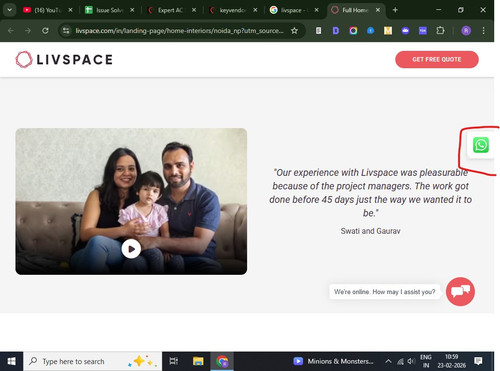Open a new browser tab
This screenshot has height=371, width=500.
point(395,10)
